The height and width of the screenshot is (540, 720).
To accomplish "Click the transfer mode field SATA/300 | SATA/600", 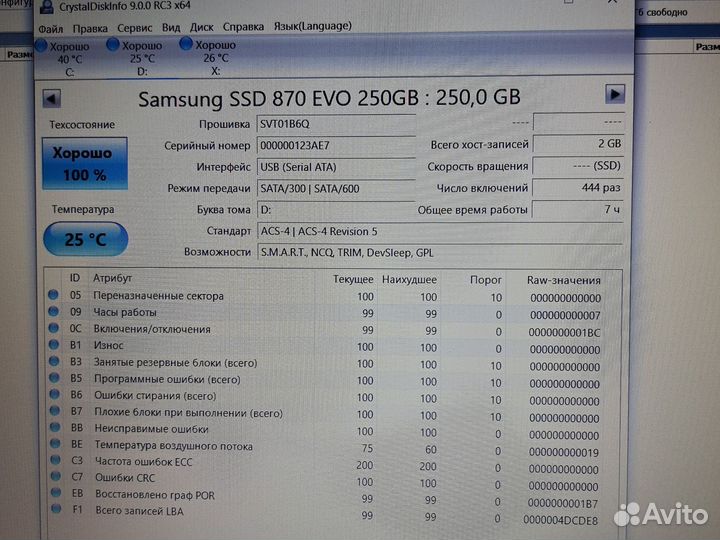I will [336, 189].
